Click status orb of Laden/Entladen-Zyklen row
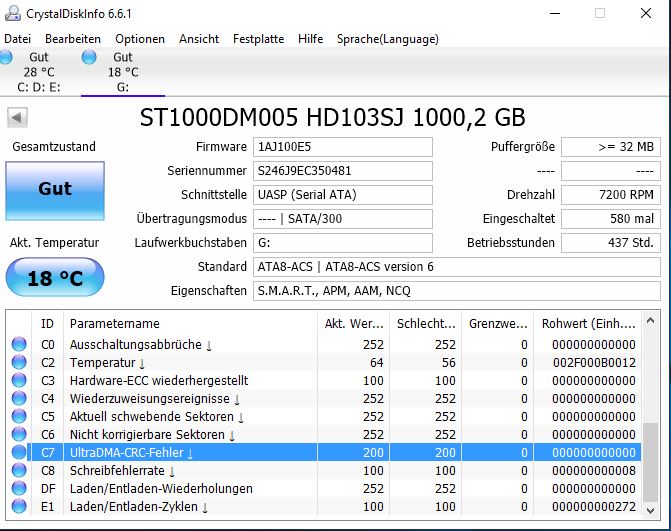 tap(19, 506)
